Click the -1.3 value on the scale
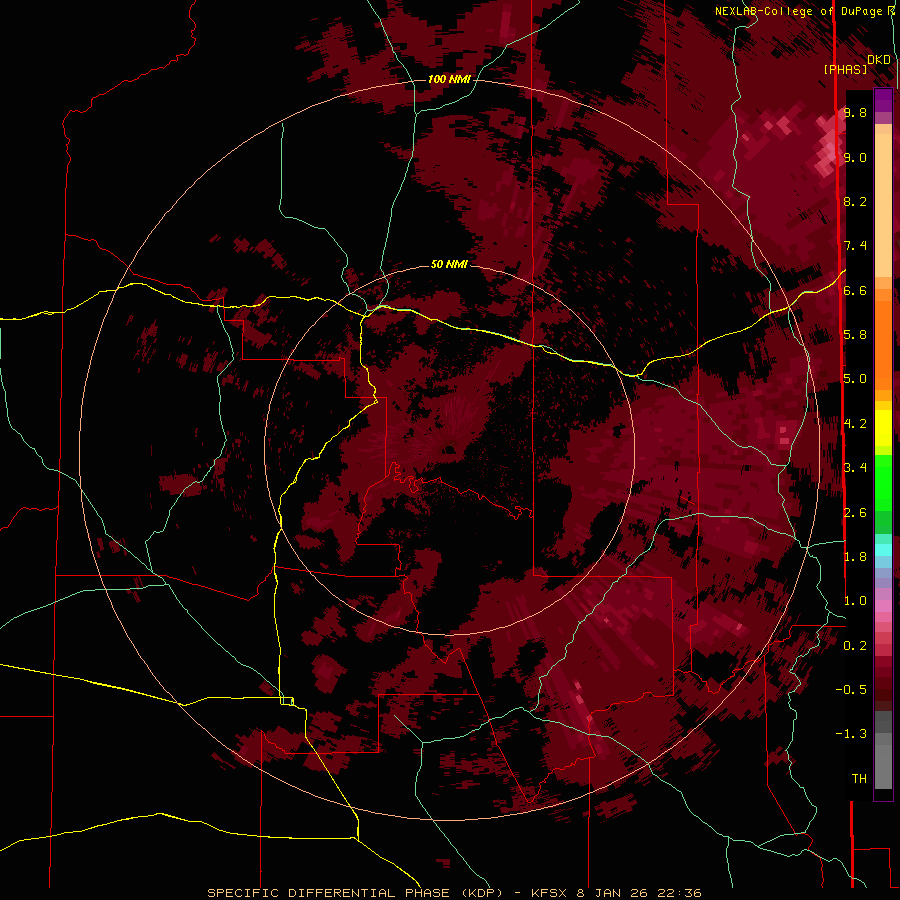Screen dimensions: 900x900 (x=851, y=734)
